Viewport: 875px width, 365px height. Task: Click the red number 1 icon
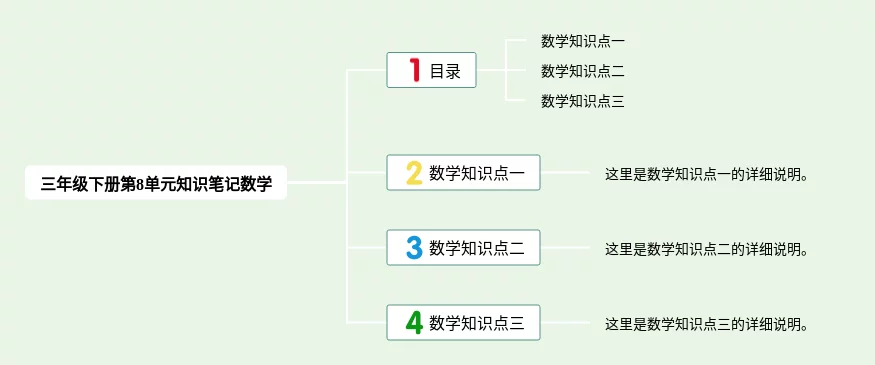click(x=415, y=70)
